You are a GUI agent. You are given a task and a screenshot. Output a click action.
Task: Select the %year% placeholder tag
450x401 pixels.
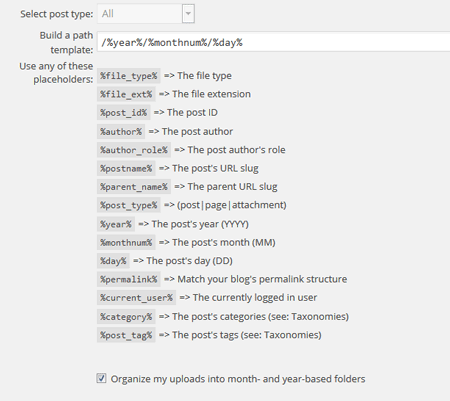116,224
